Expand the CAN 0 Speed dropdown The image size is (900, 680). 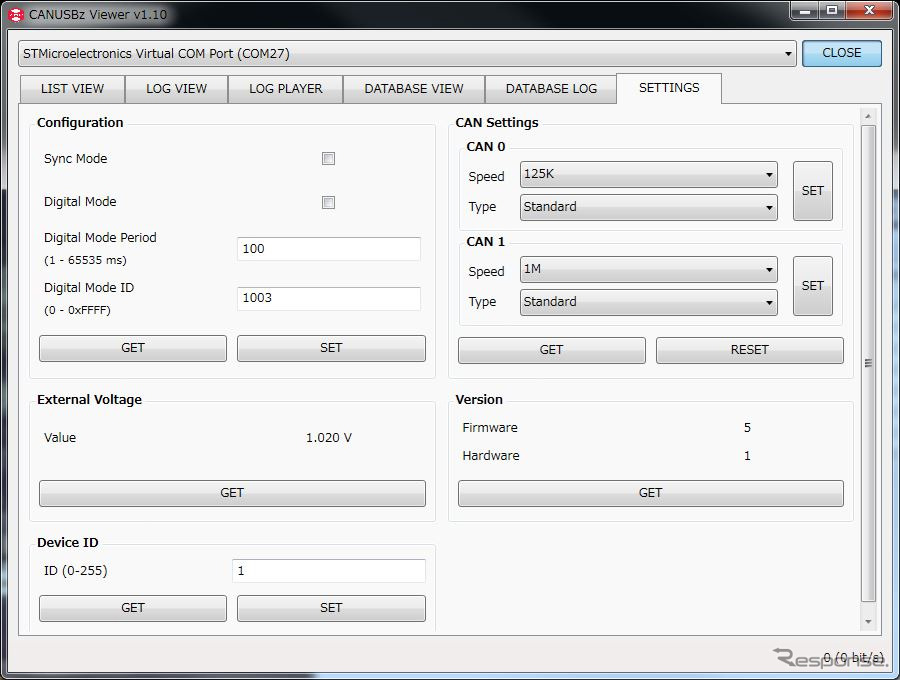[648, 175]
